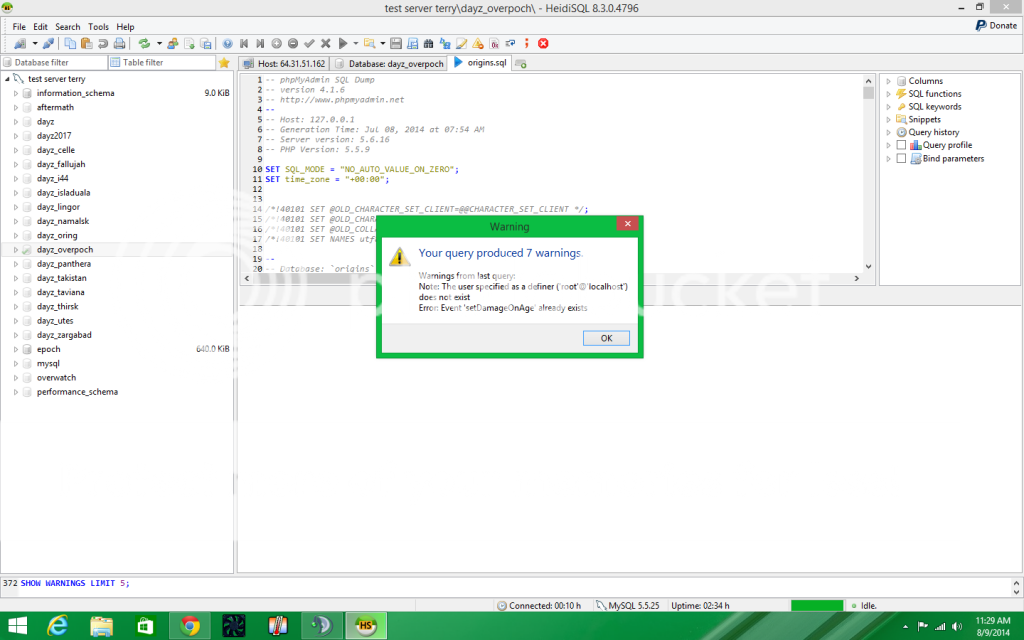Click the query editor vertical scrollbar
Viewport: 1024px width, 640px height.
coord(868,174)
